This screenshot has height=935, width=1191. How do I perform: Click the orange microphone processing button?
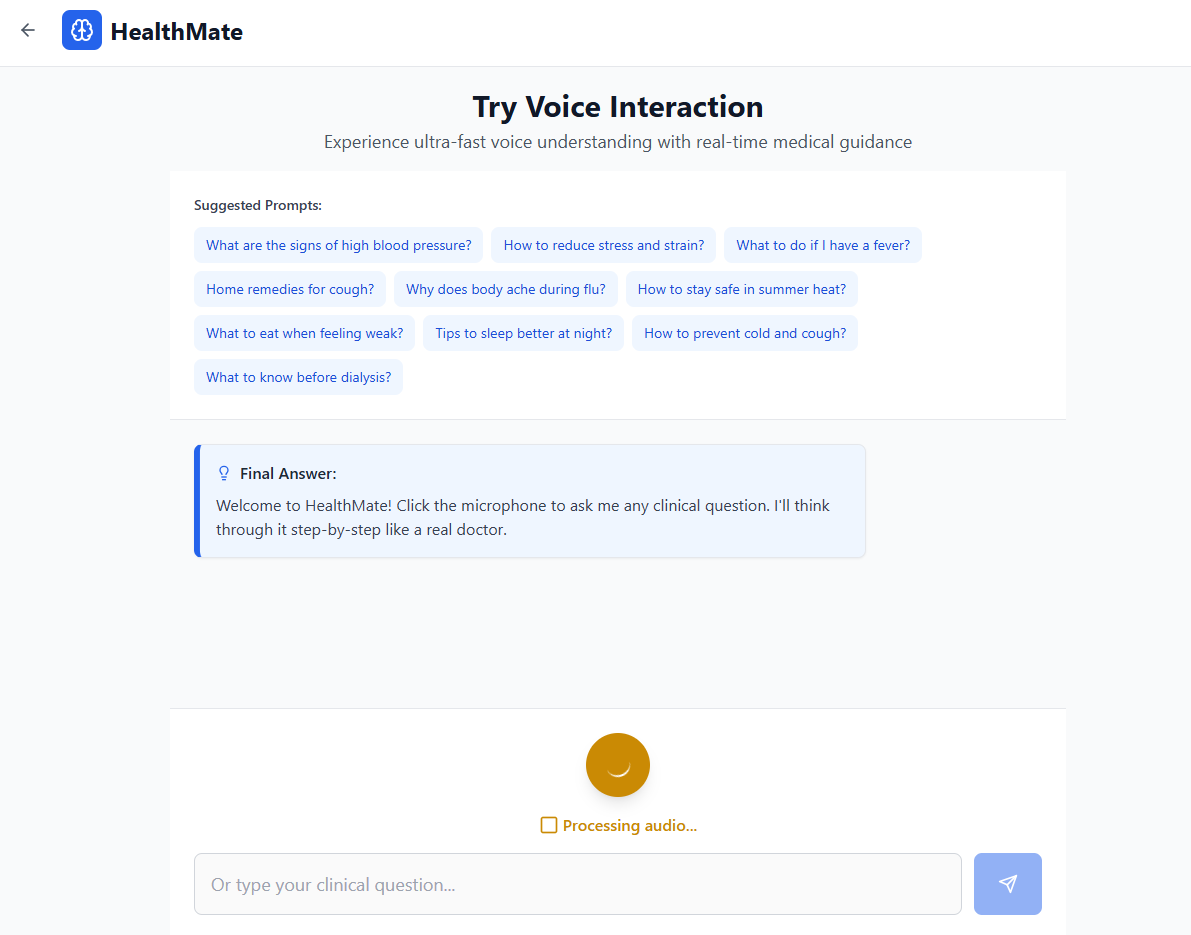pos(618,765)
